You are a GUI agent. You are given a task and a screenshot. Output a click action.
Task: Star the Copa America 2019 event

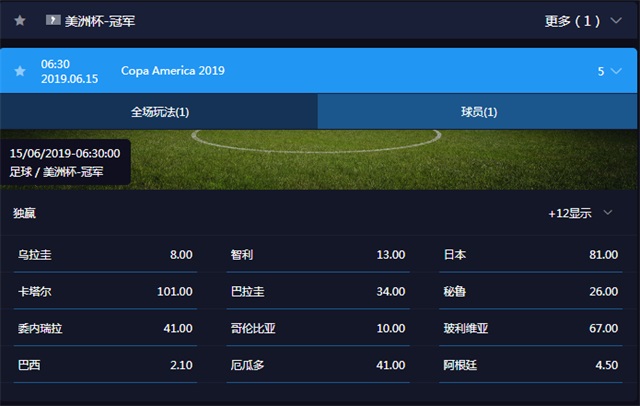tap(20, 71)
